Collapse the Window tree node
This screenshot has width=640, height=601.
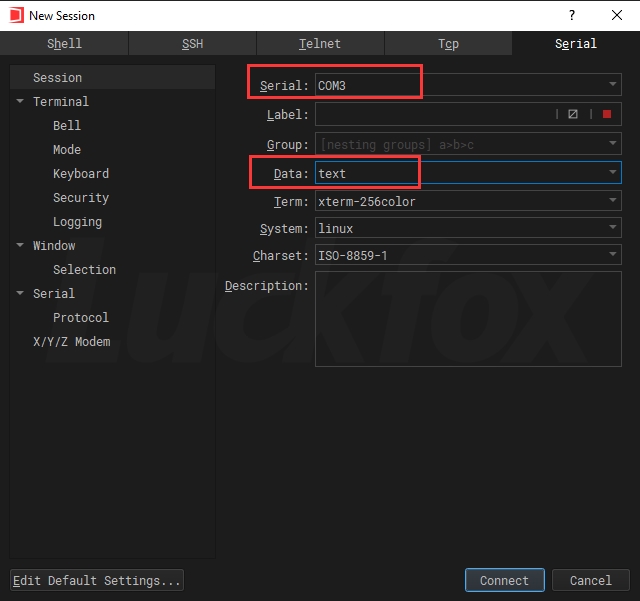click(x=20, y=246)
